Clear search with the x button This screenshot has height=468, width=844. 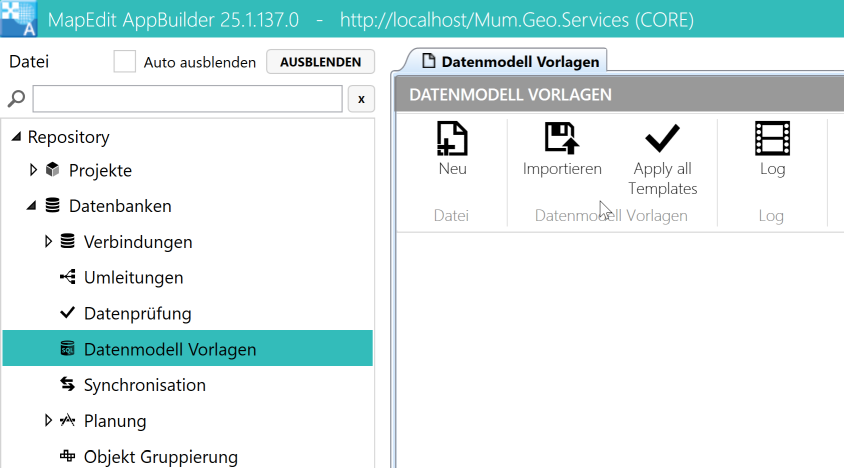tap(361, 99)
